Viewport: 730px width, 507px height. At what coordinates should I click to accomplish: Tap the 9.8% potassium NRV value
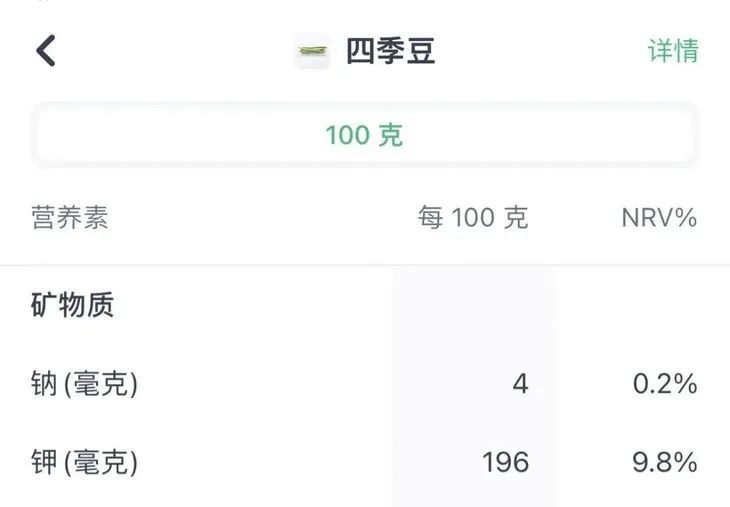pos(665,462)
